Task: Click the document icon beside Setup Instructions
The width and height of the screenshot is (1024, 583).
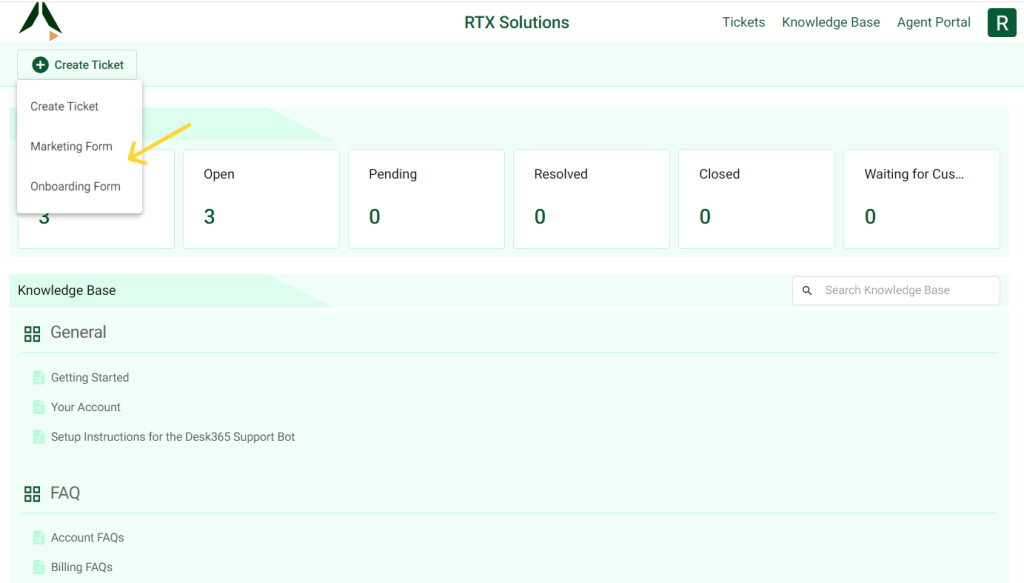Action: (x=38, y=437)
